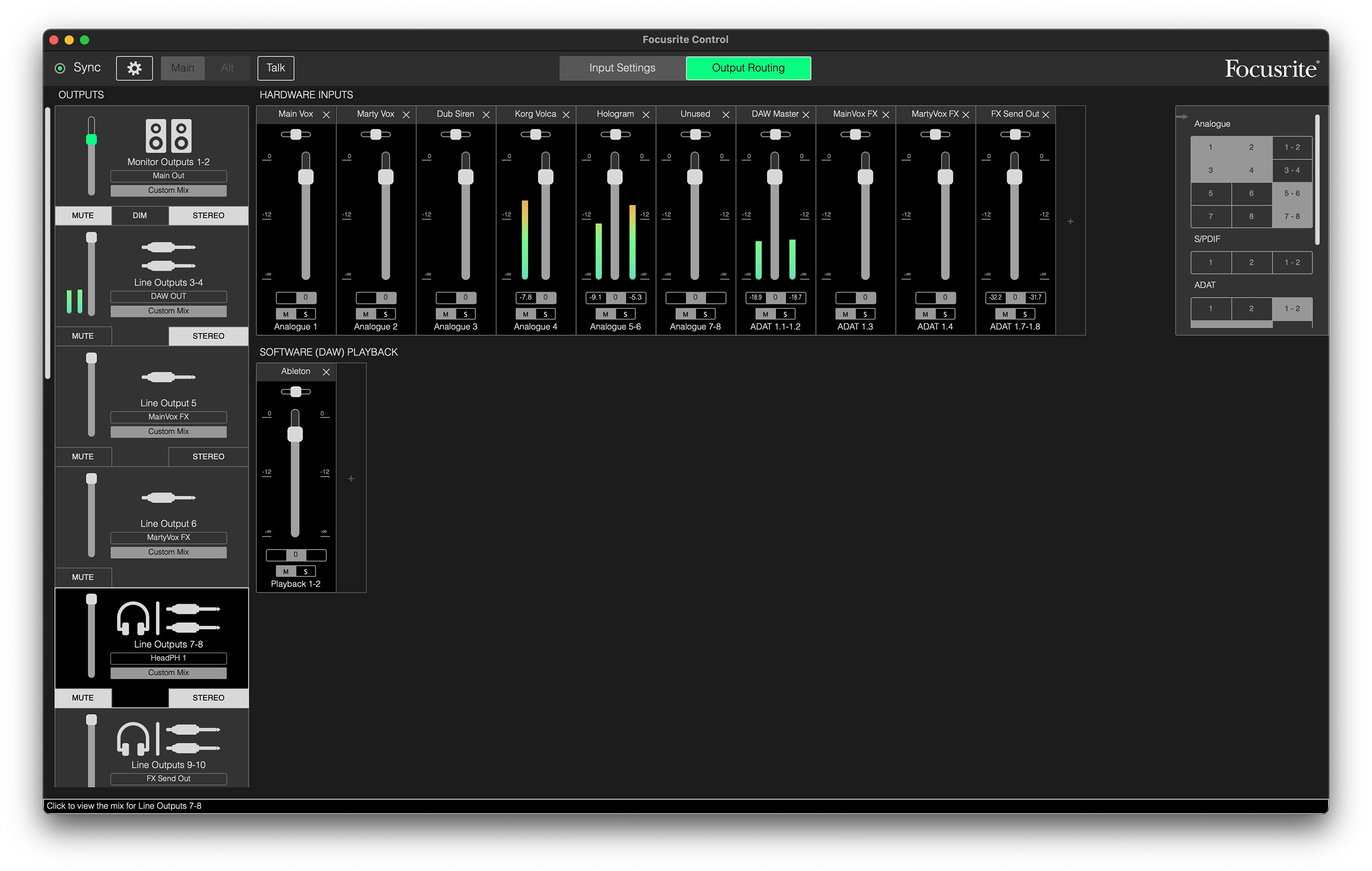Select ADAT input 1
The height and width of the screenshot is (871, 1372).
click(1210, 308)
